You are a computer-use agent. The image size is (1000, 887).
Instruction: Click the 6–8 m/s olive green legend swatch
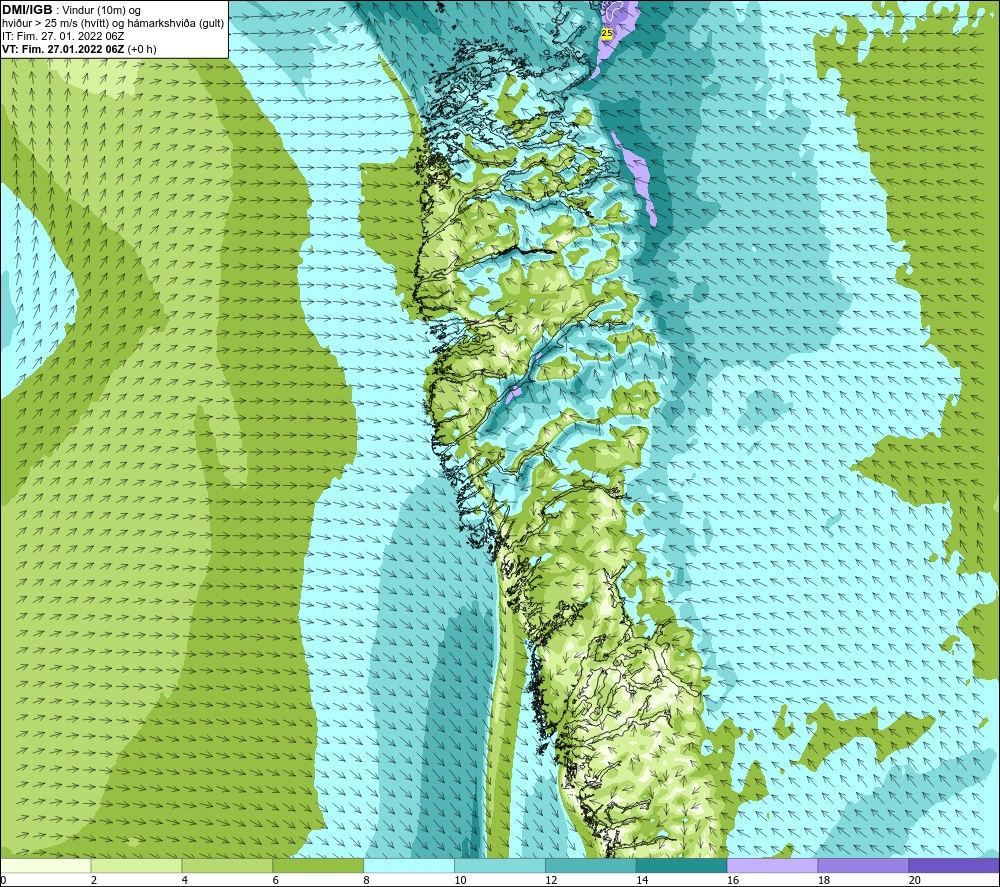pyautogui.click(x=318, y=865)
